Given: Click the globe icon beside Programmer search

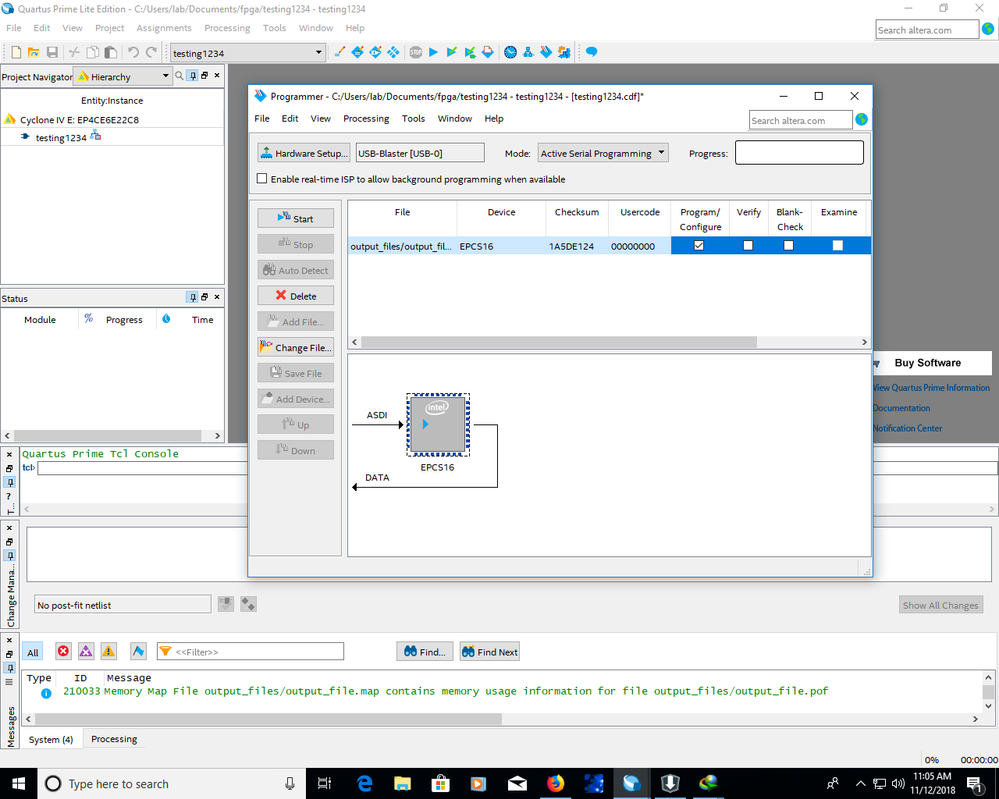Looking at the screenshot, I should [861, 120].
